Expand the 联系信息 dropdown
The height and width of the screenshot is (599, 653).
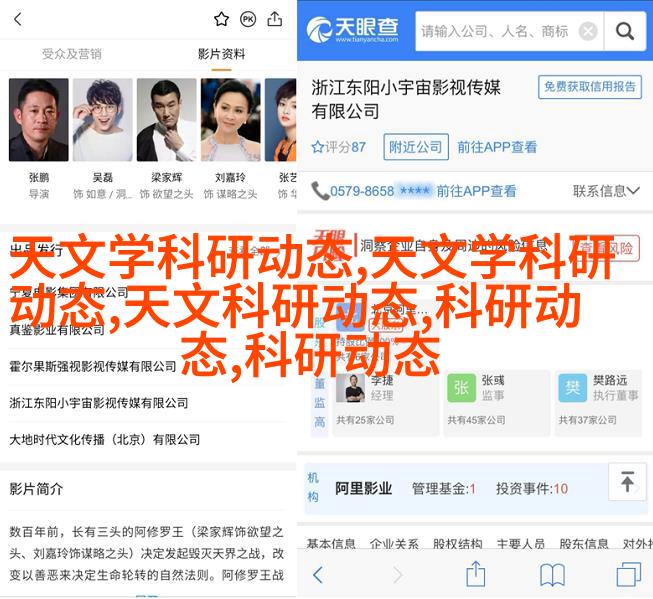click(606, 191)
